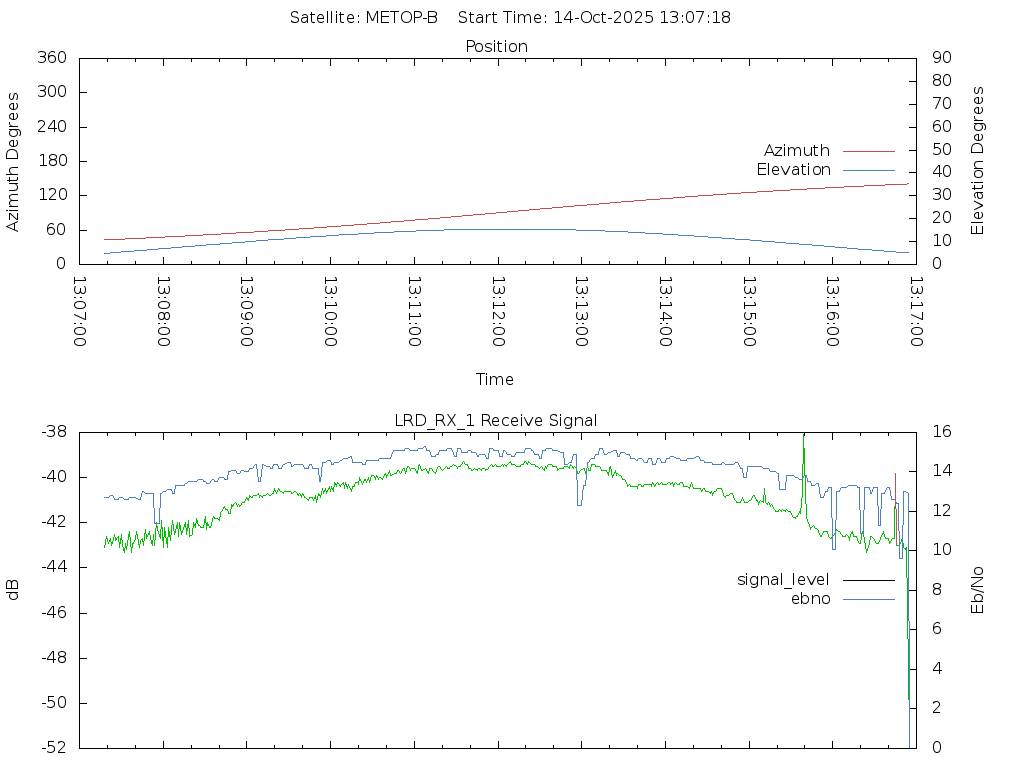Click the 13:17:00 time tick label
1024x768 pixels.
(914, 311)
